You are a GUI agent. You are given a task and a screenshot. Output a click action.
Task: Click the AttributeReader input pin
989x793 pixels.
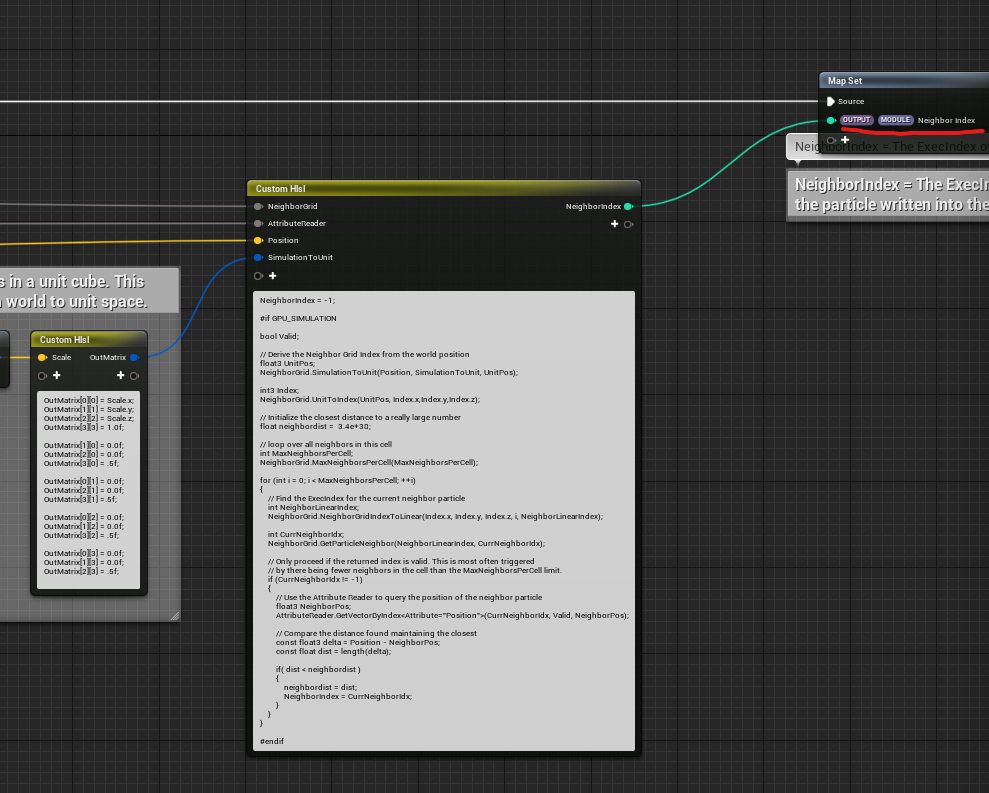[258, 223]
